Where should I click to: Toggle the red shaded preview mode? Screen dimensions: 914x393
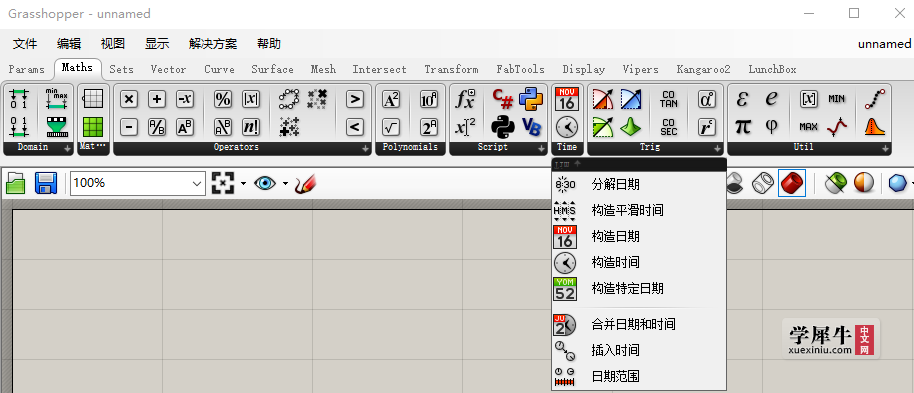[792, 183]
